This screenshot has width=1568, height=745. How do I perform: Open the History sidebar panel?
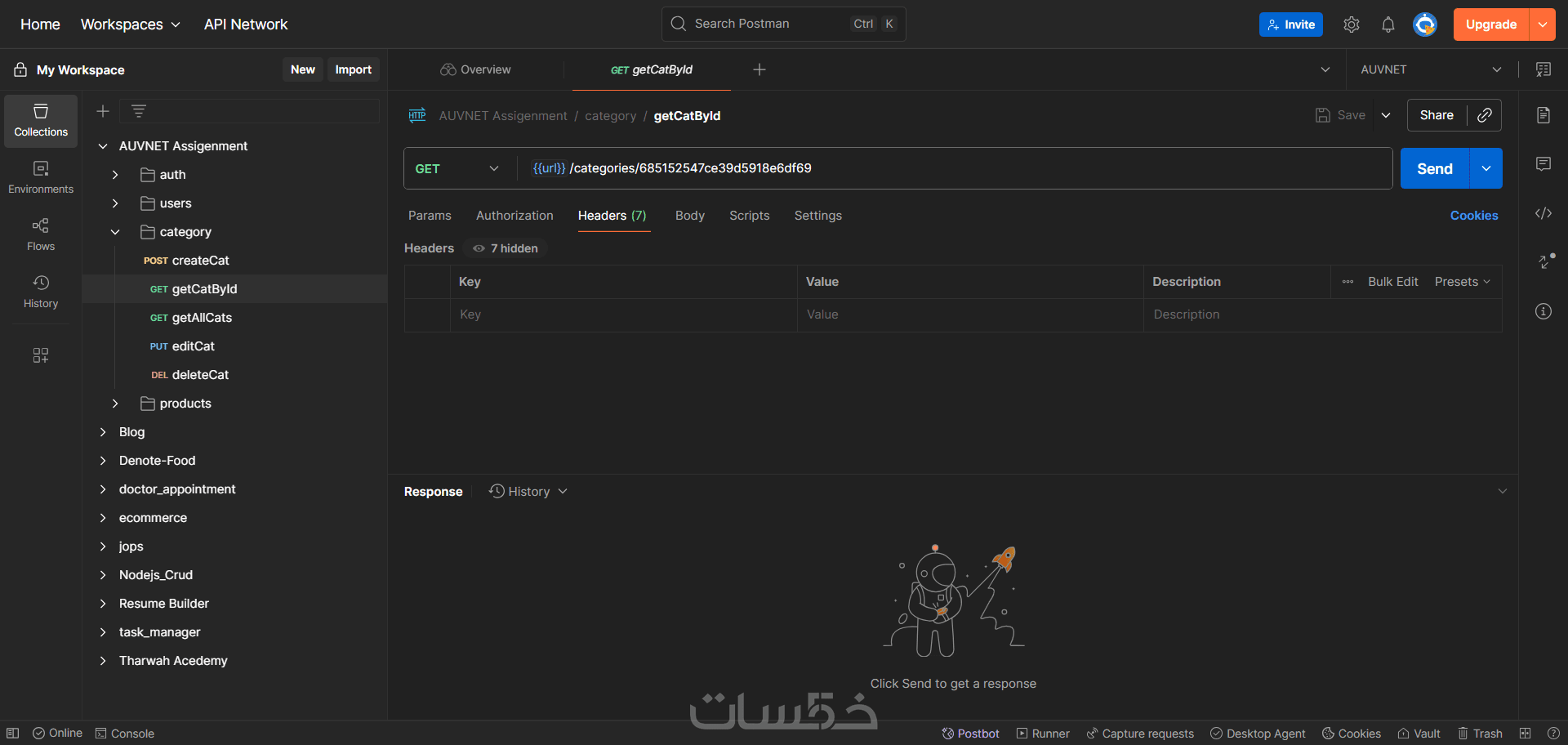tap(41, 292)
